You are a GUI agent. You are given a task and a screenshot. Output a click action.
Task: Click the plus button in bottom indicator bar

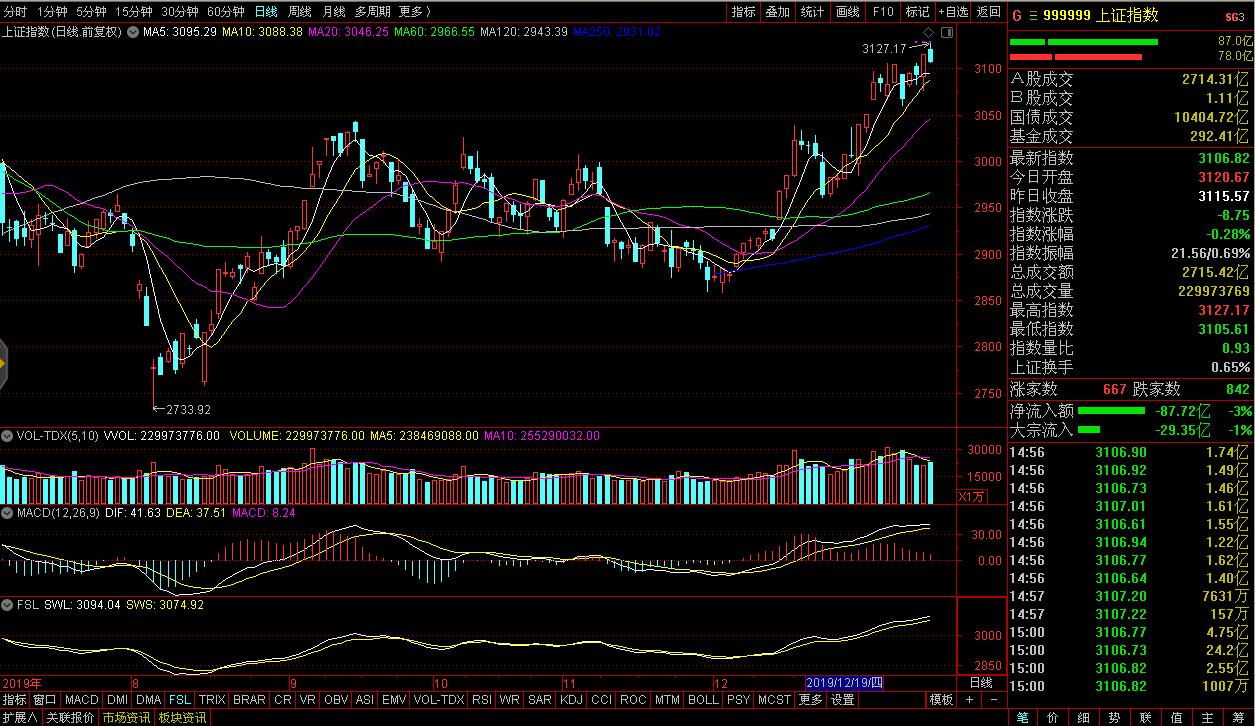click(968, 700)
